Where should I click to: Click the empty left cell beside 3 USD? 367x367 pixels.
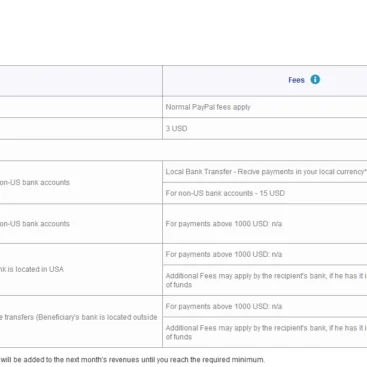[81, 129]
